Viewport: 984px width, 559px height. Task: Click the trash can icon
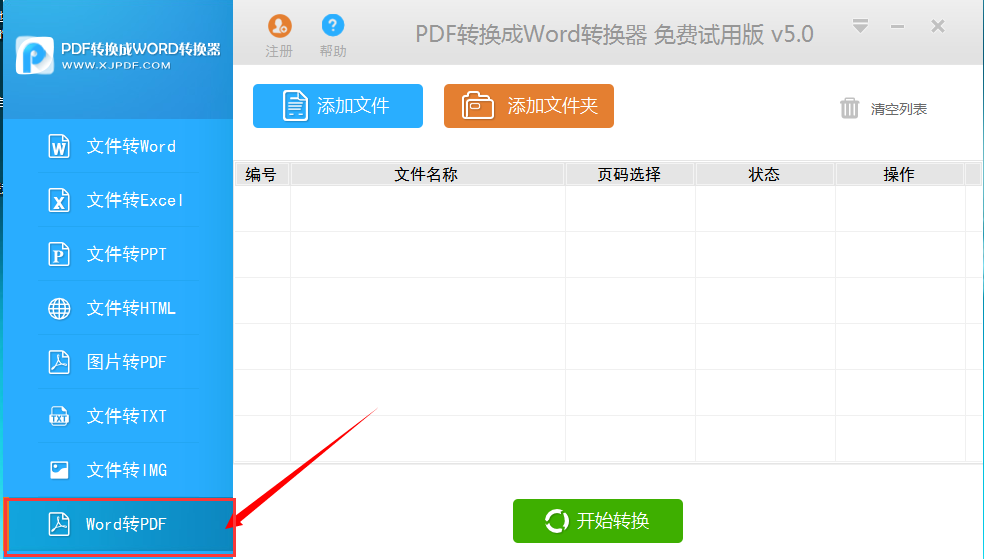[x=849, y=108]
